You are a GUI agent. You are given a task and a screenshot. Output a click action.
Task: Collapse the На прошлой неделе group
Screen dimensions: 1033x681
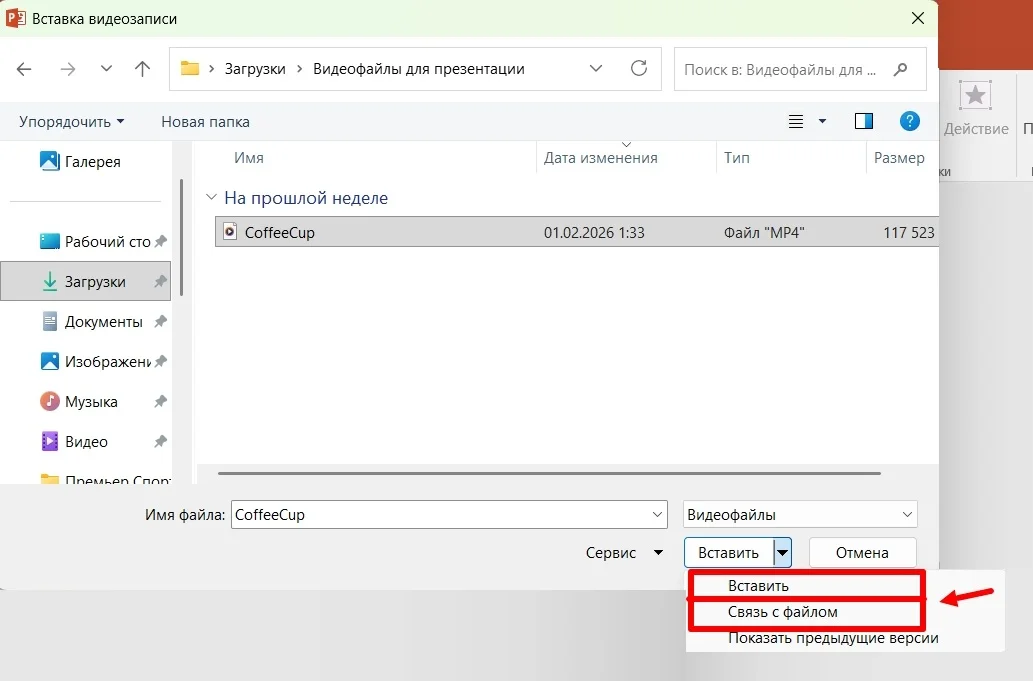pyautogui.click(x=211, y=198)
